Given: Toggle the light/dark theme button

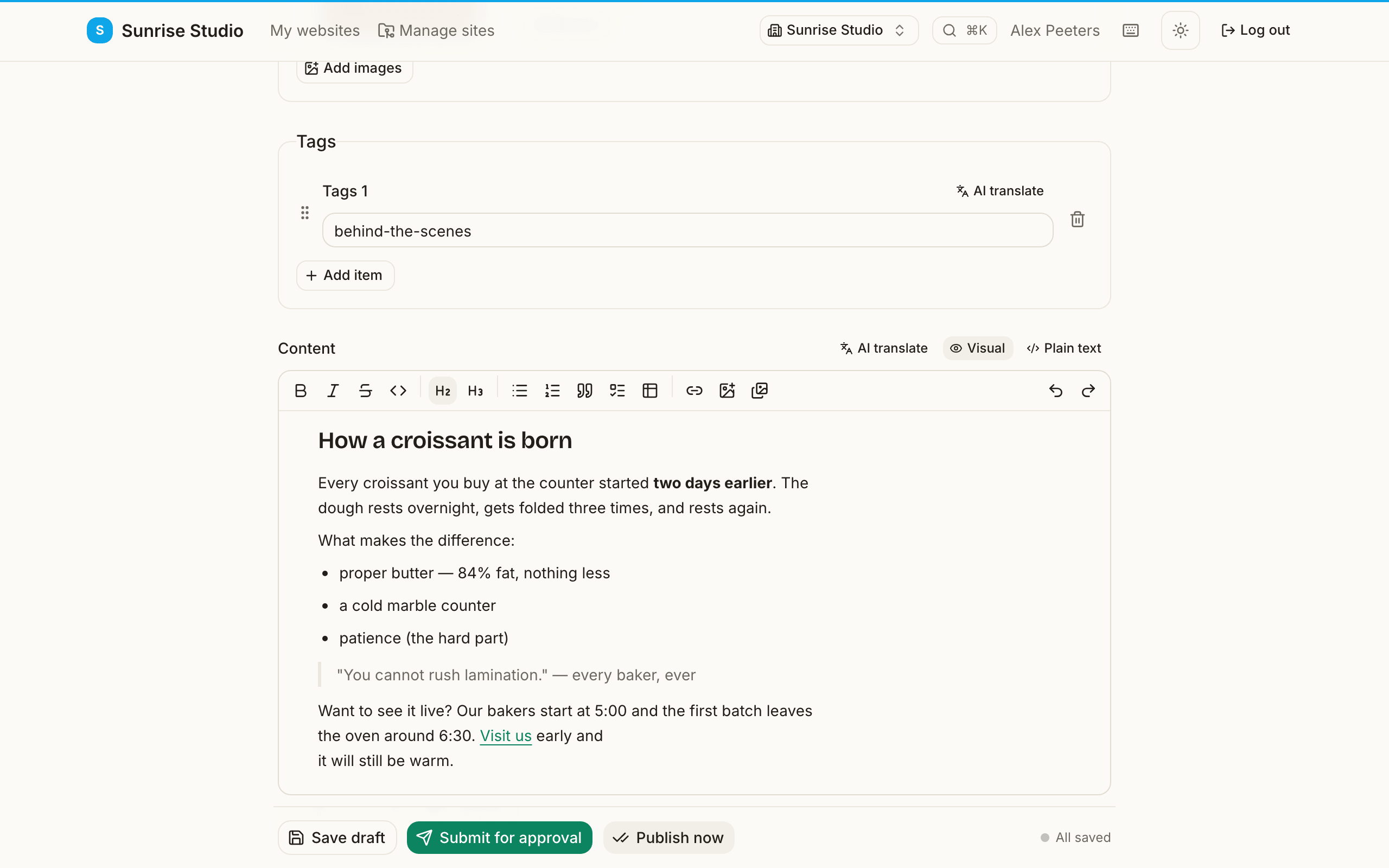Looking at the screenshot, I should click(x=1180, y=30).
